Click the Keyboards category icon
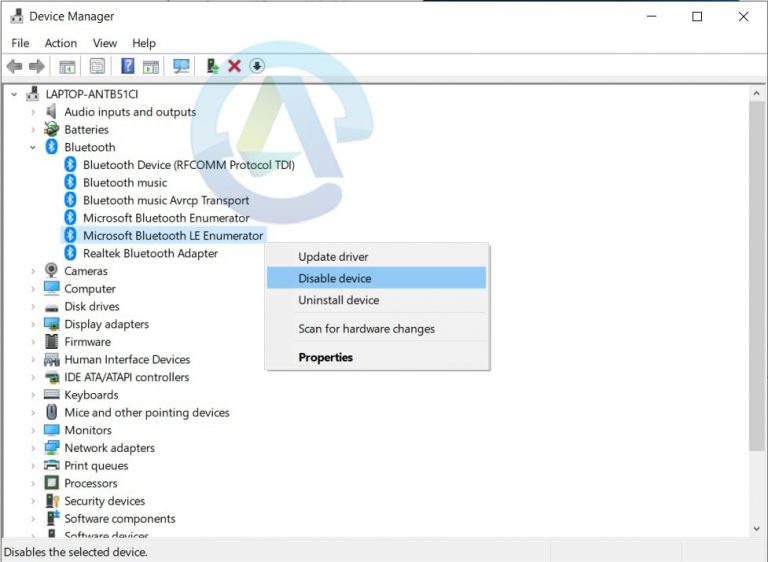This screenshot has width=768, height=562. [x=51, y=394]
